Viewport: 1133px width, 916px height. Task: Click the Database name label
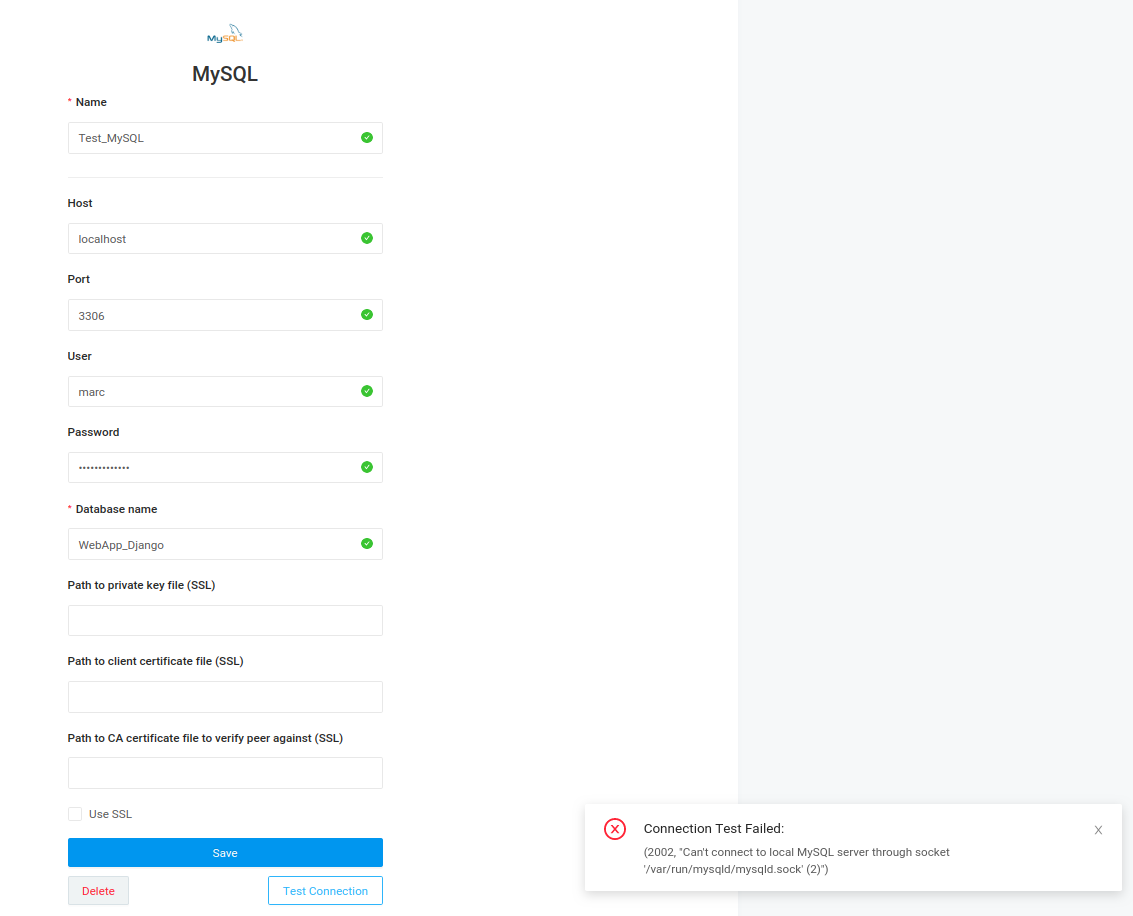point(116,509)
